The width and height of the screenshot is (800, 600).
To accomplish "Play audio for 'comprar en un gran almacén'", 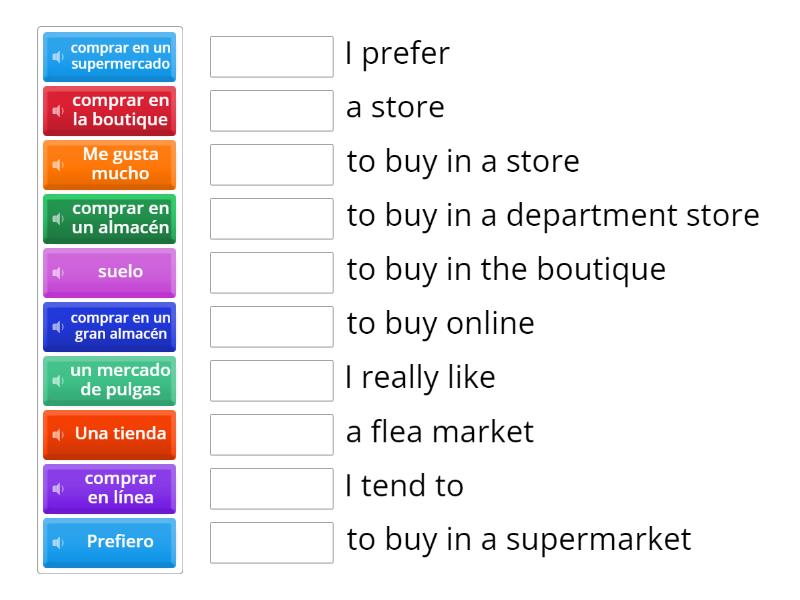I will (x=57, y=326).
